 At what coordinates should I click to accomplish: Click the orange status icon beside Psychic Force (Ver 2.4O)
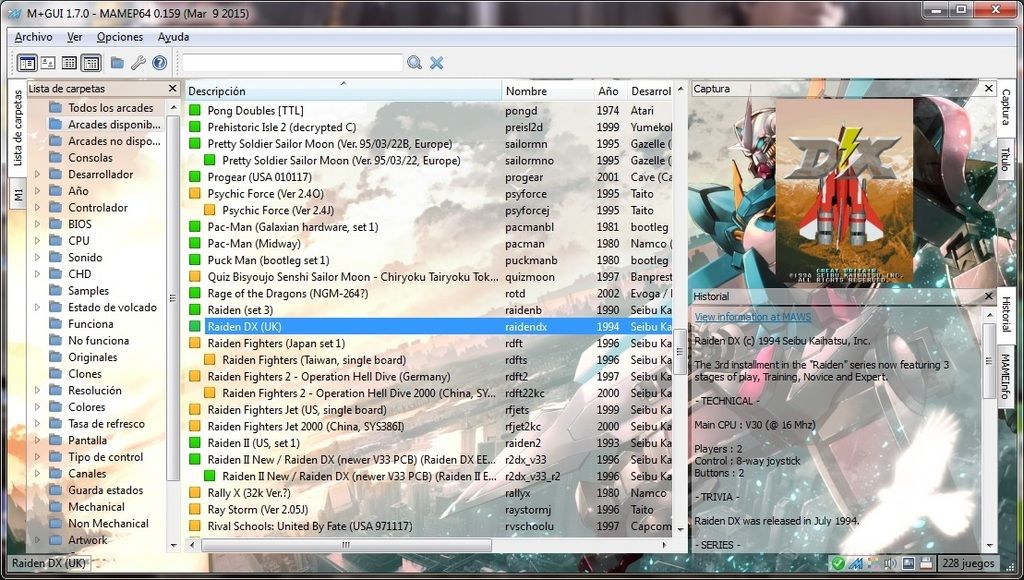point(195,193)
